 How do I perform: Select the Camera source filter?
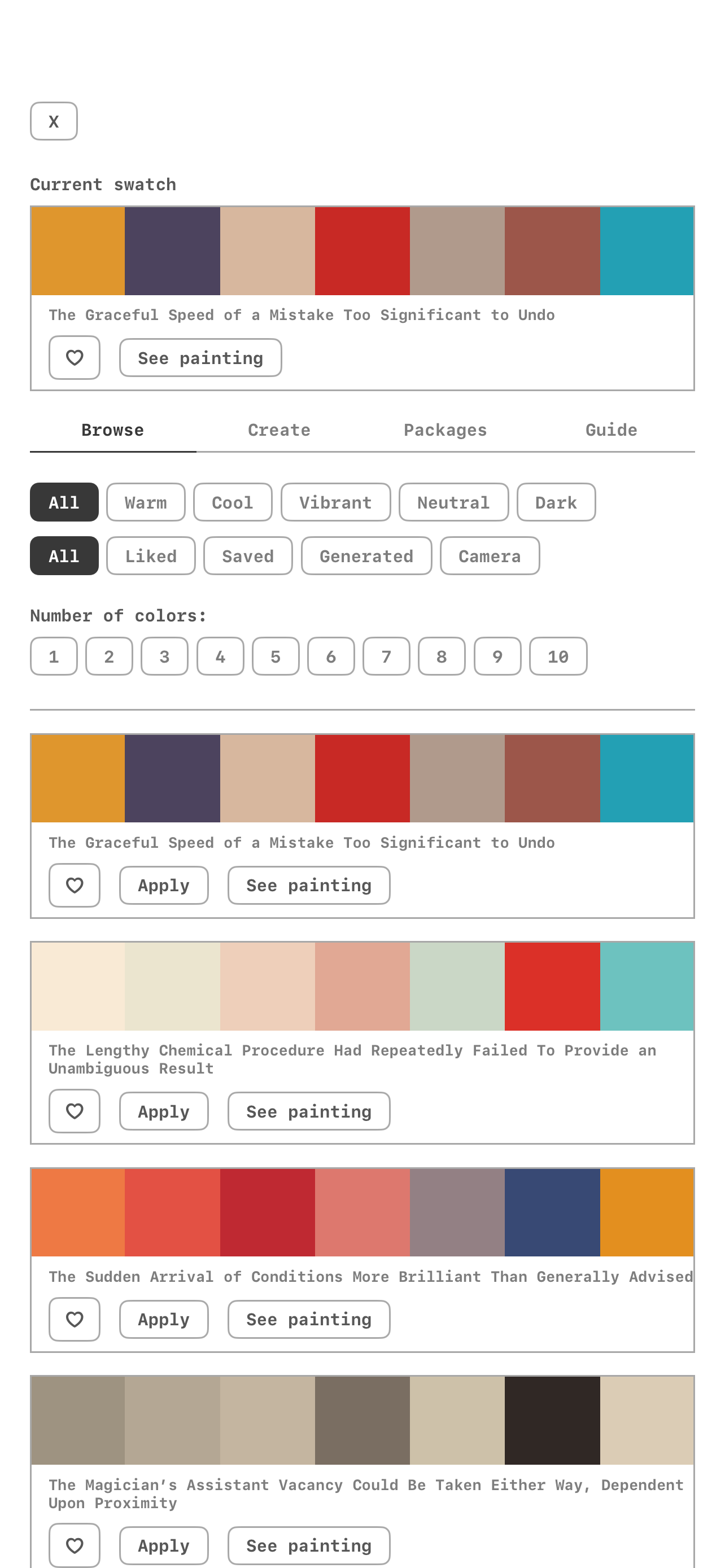pyautogui.click(x=490, y=555)
